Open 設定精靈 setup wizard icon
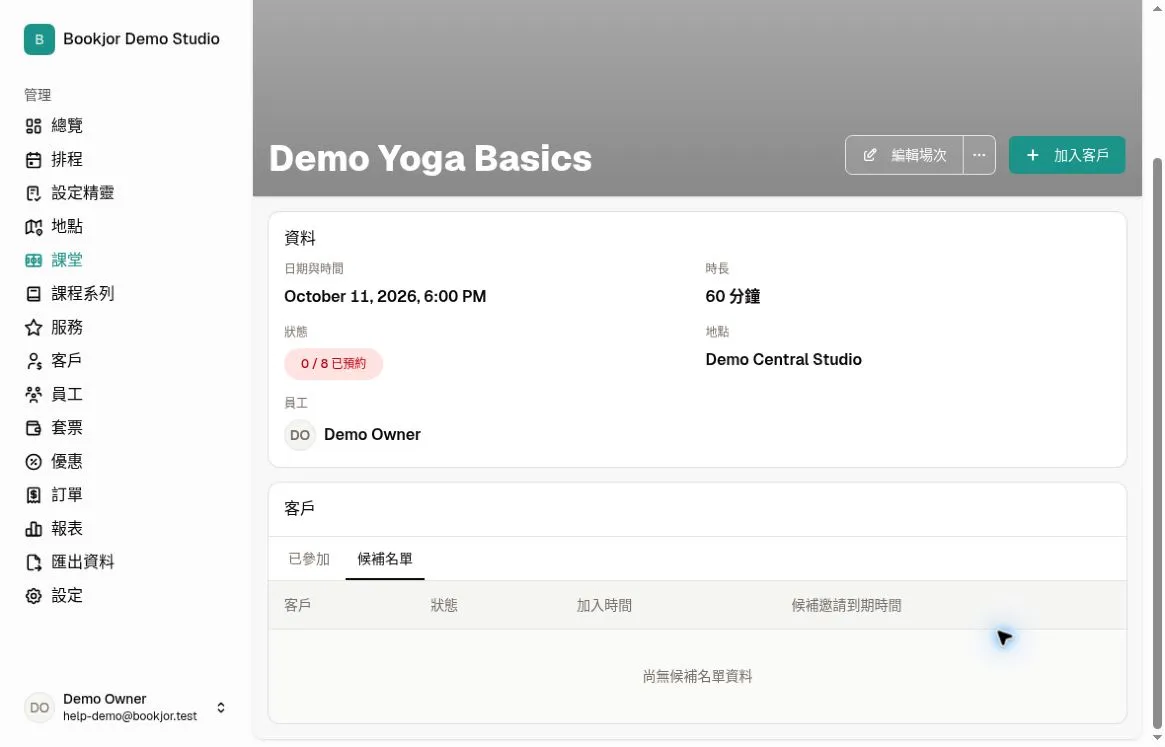Screen dimensions: 1165x747 [33, 193]
